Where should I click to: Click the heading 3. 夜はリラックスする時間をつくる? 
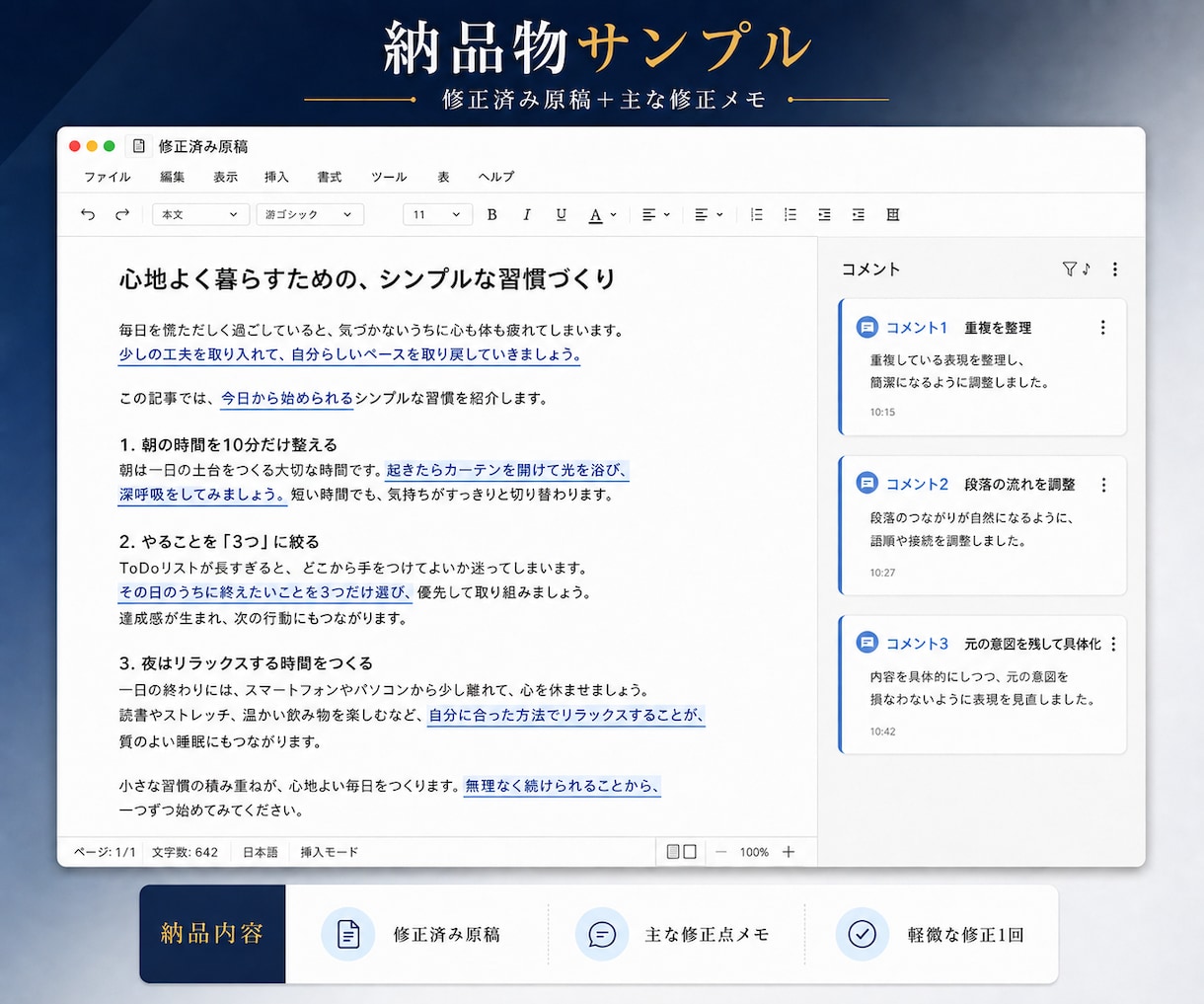tap(246, 663)
